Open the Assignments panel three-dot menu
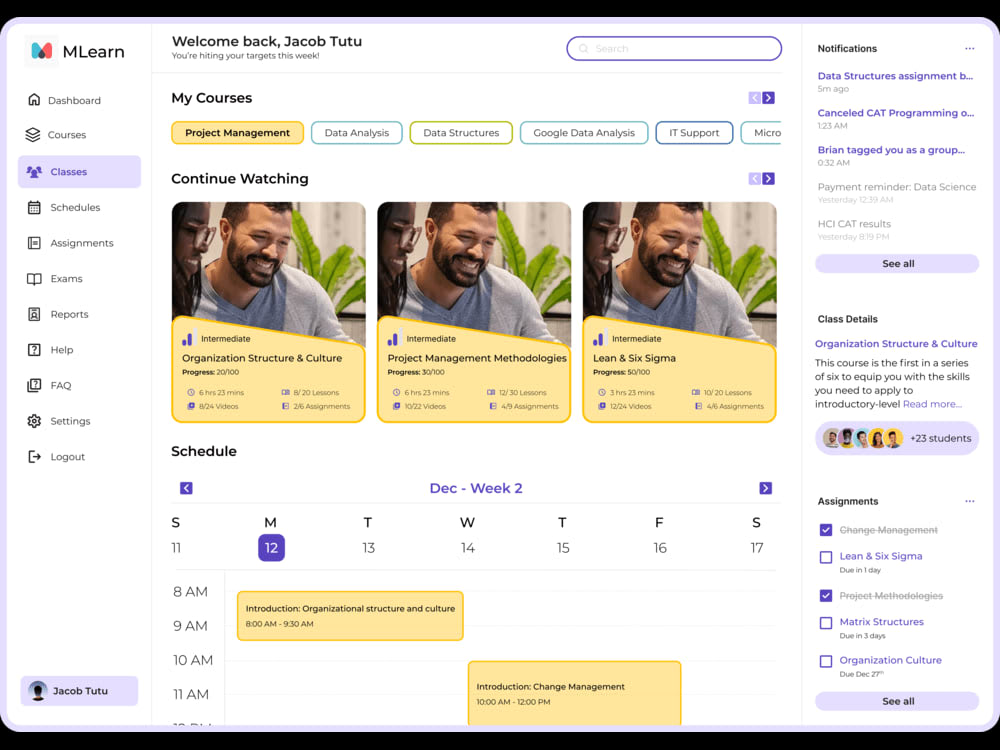 coord(969,501)
